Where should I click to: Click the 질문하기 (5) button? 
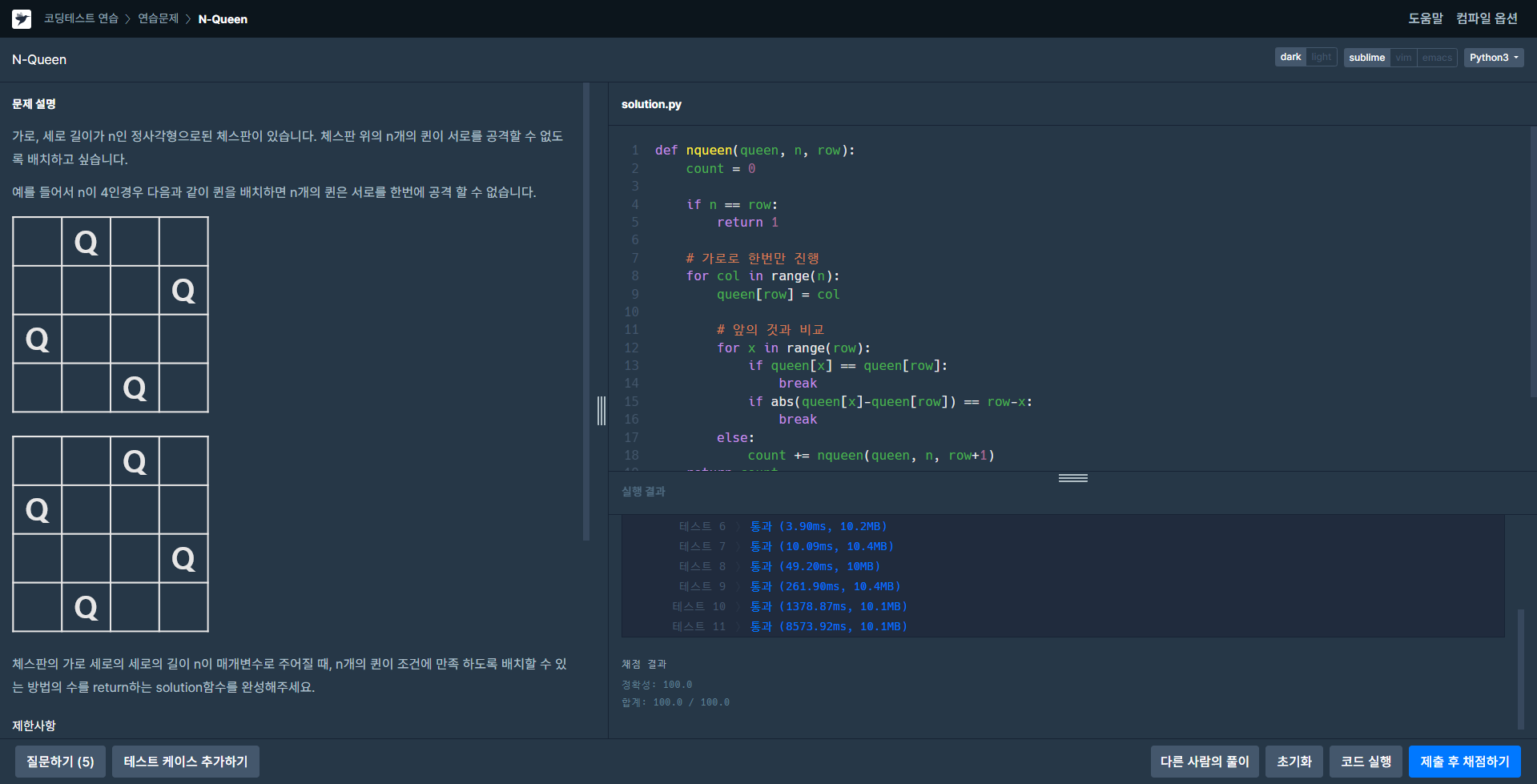[x=60, y=762]
